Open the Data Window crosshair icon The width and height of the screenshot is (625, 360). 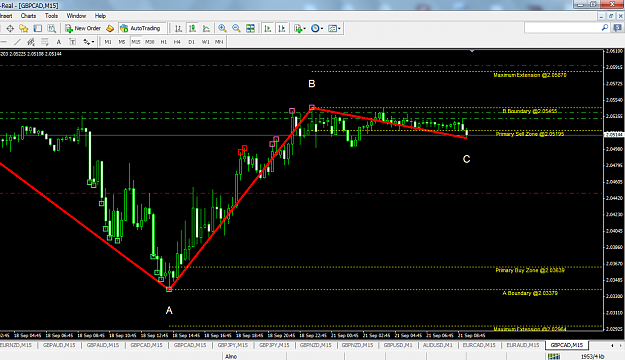[10, 28]
